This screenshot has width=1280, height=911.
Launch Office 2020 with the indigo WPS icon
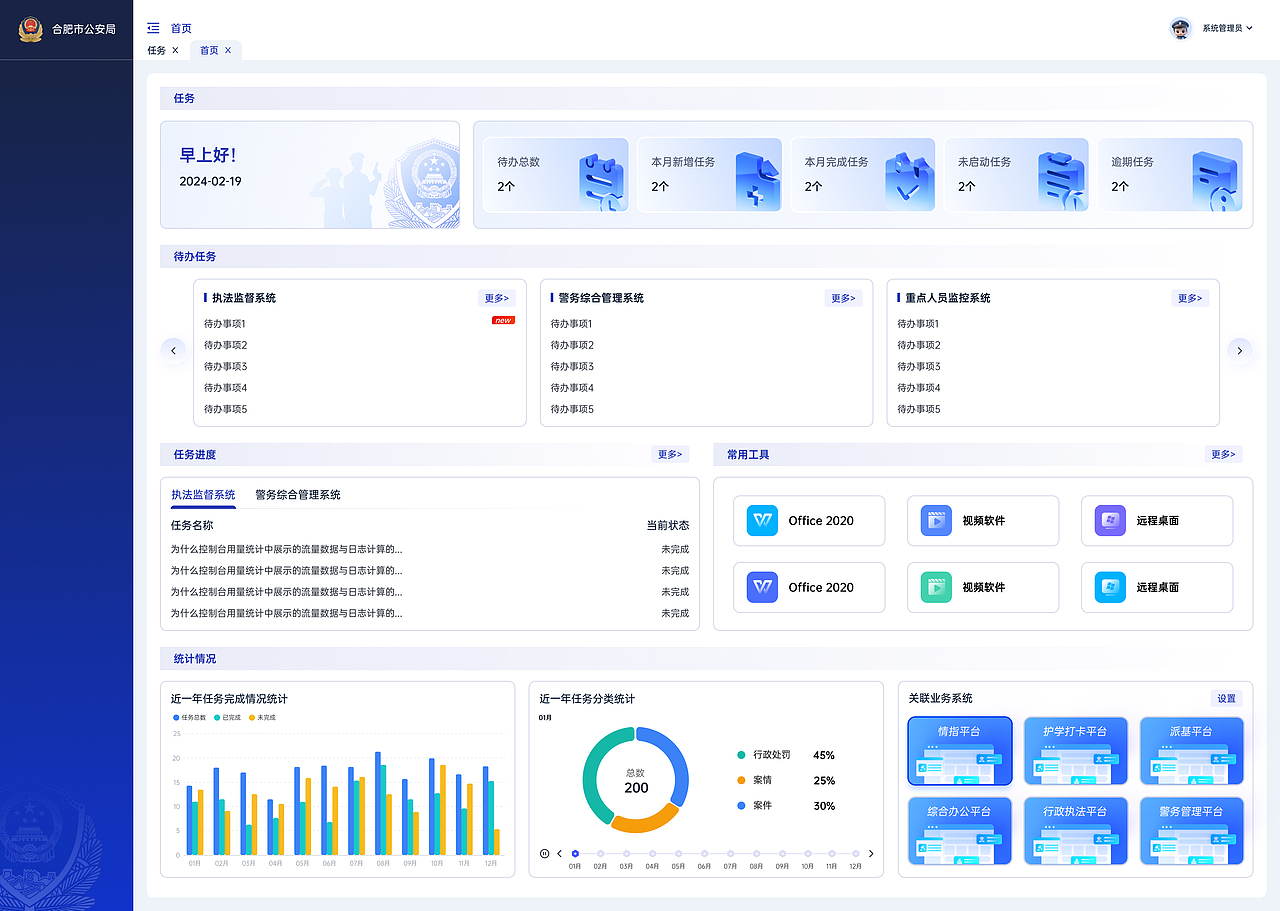(762, 587)
